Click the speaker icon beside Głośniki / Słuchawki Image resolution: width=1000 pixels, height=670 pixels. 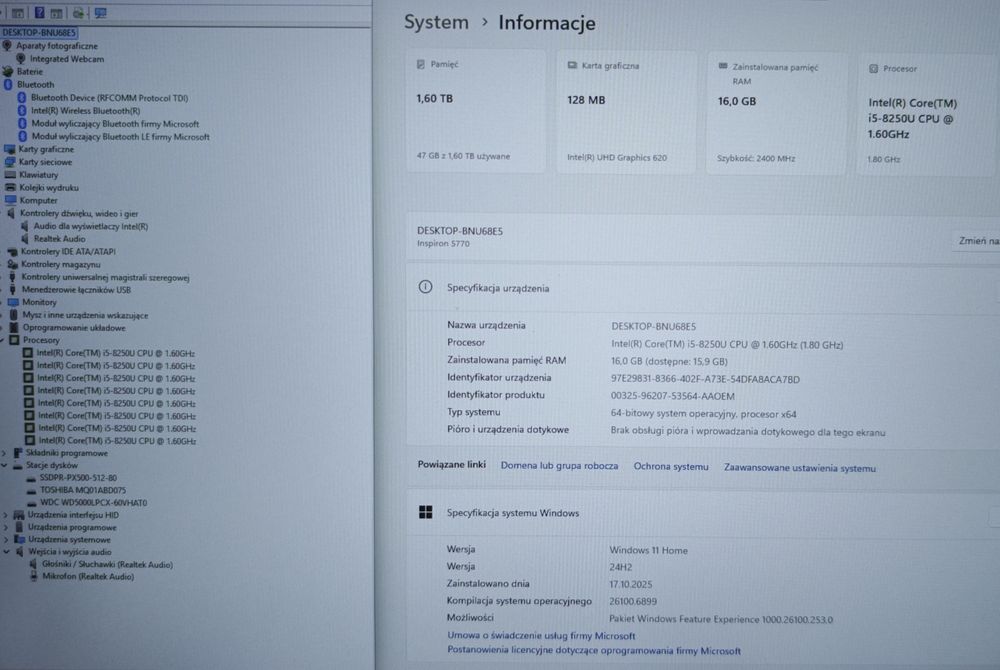(x=33, y=565)
